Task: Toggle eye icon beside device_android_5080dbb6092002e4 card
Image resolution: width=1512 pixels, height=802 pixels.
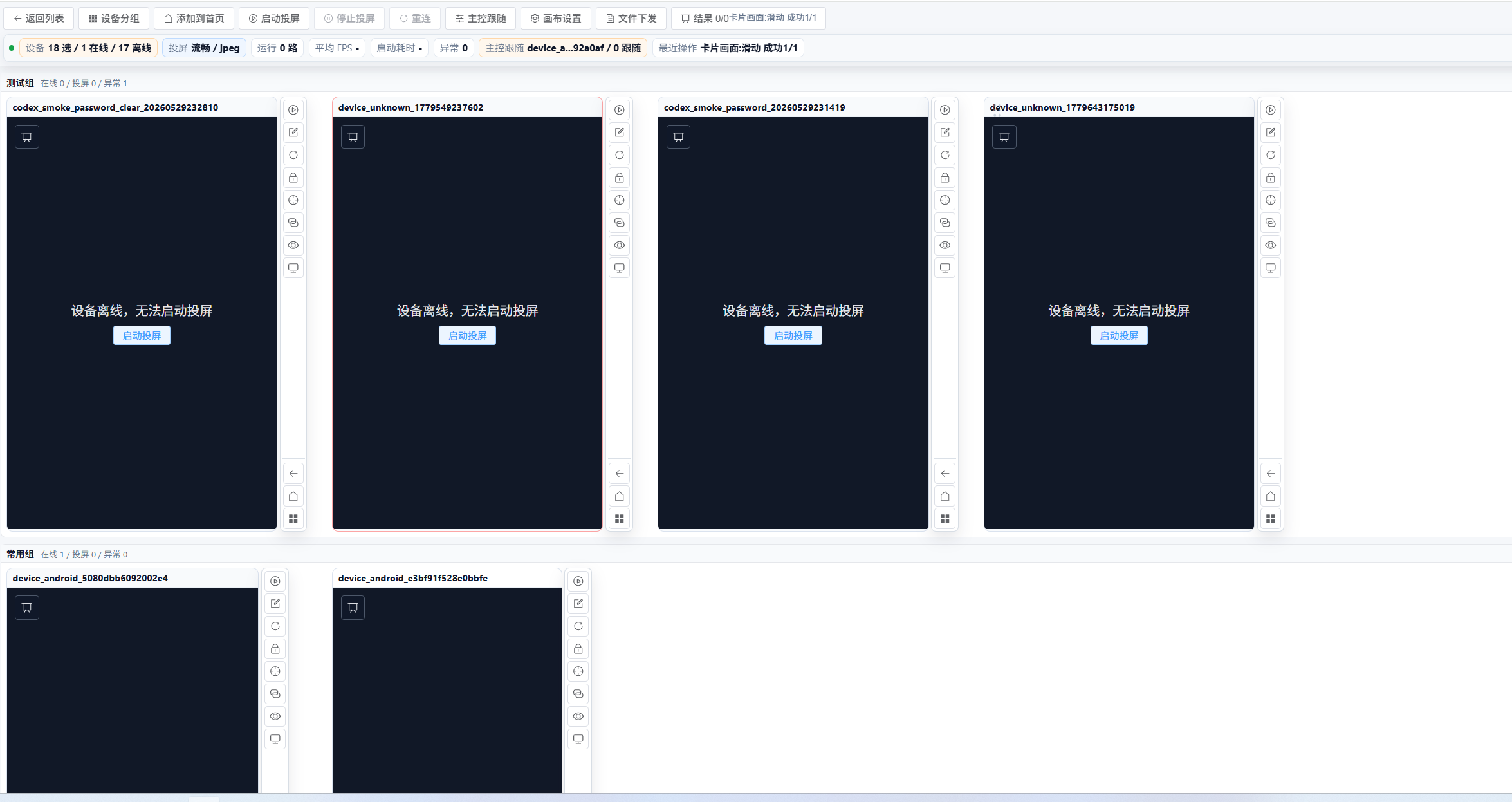Action: point(275,716)
